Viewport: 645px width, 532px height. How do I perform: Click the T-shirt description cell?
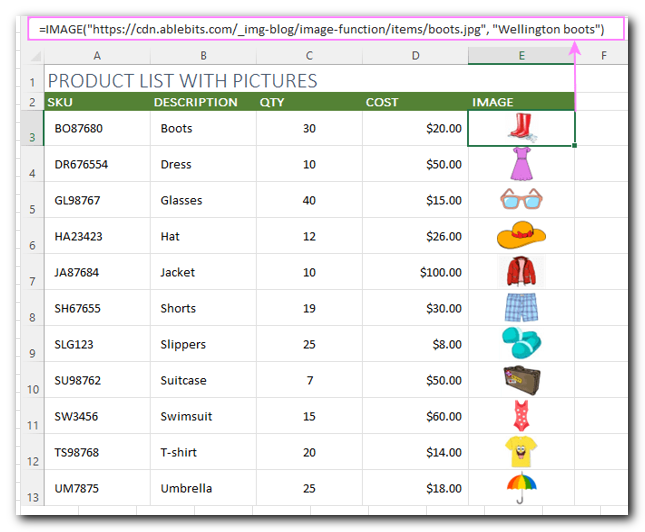tap(203, 452)
